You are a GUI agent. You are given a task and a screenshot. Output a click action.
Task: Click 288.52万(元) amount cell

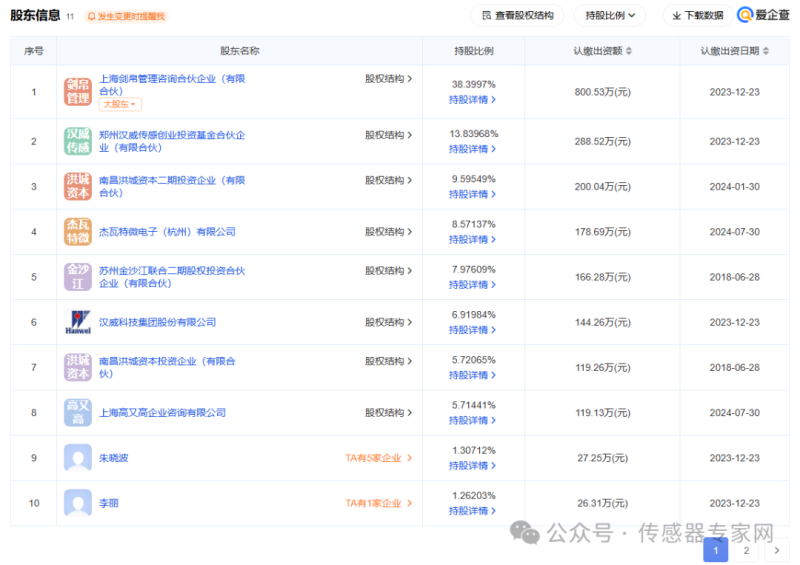[x=603, y=141]
